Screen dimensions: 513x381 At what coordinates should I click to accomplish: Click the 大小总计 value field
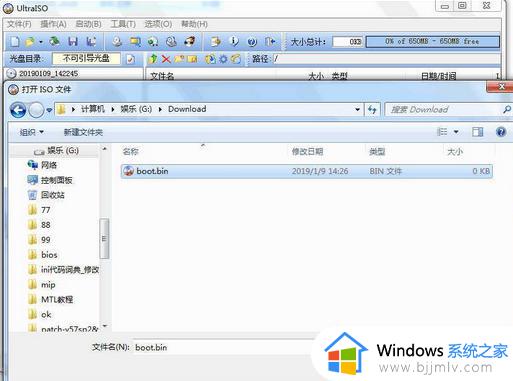[348, 42]
